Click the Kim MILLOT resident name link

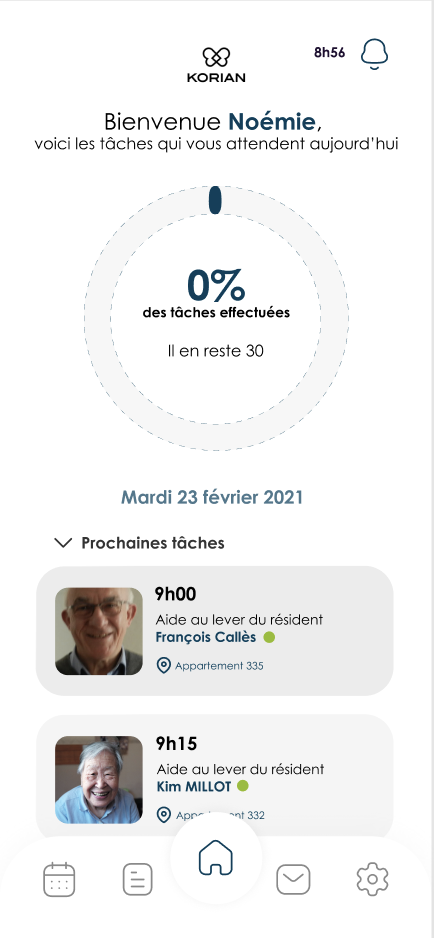[193, 786]
